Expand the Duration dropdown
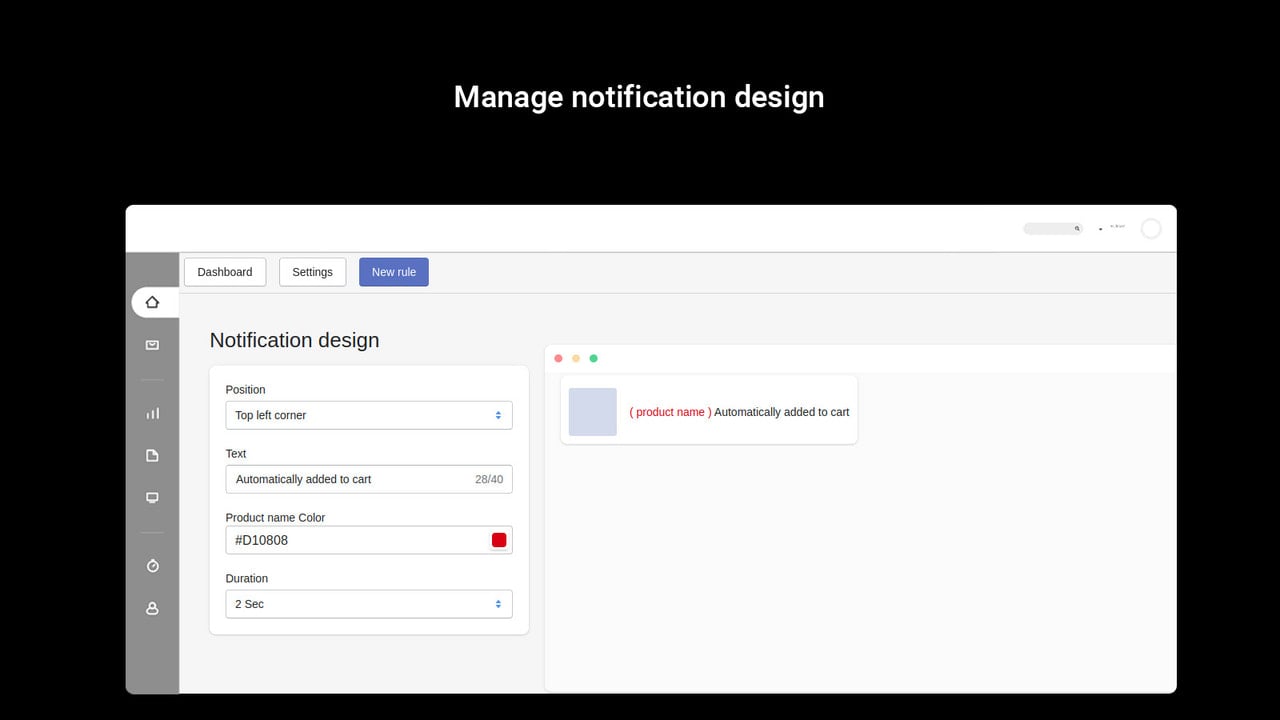 (369, 604)
